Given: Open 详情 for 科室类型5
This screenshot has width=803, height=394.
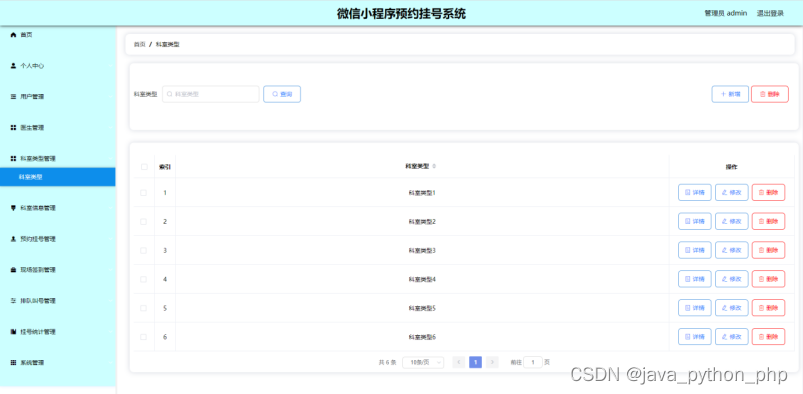Looking at the screenshot, I should click(x=694, y=308).
